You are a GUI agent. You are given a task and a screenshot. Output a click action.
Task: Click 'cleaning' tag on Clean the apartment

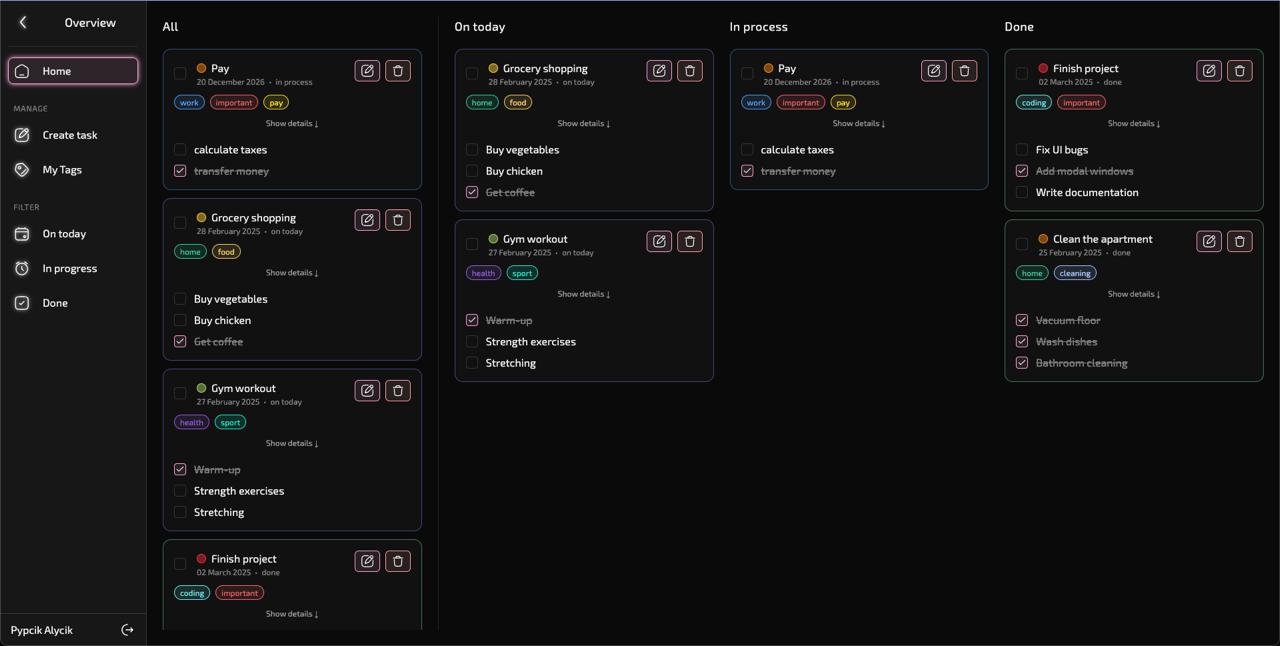1075,273
